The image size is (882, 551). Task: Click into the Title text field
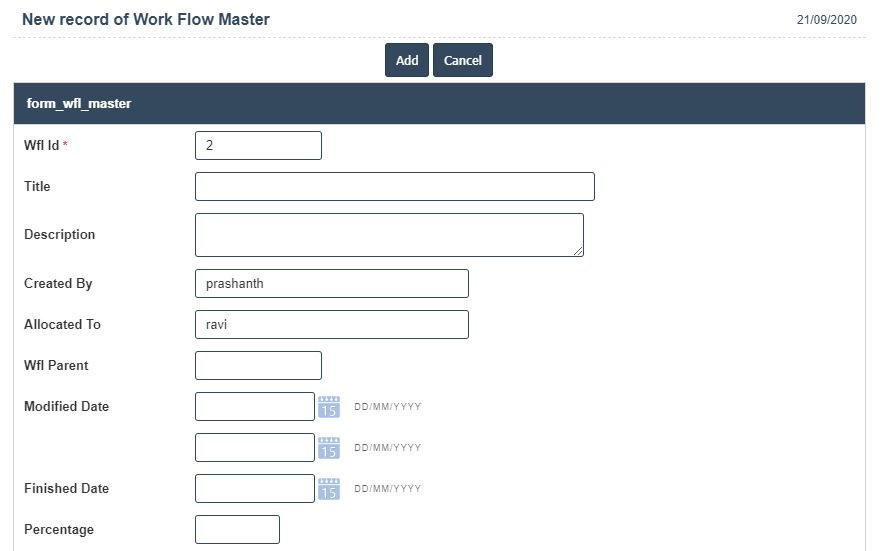394,187
